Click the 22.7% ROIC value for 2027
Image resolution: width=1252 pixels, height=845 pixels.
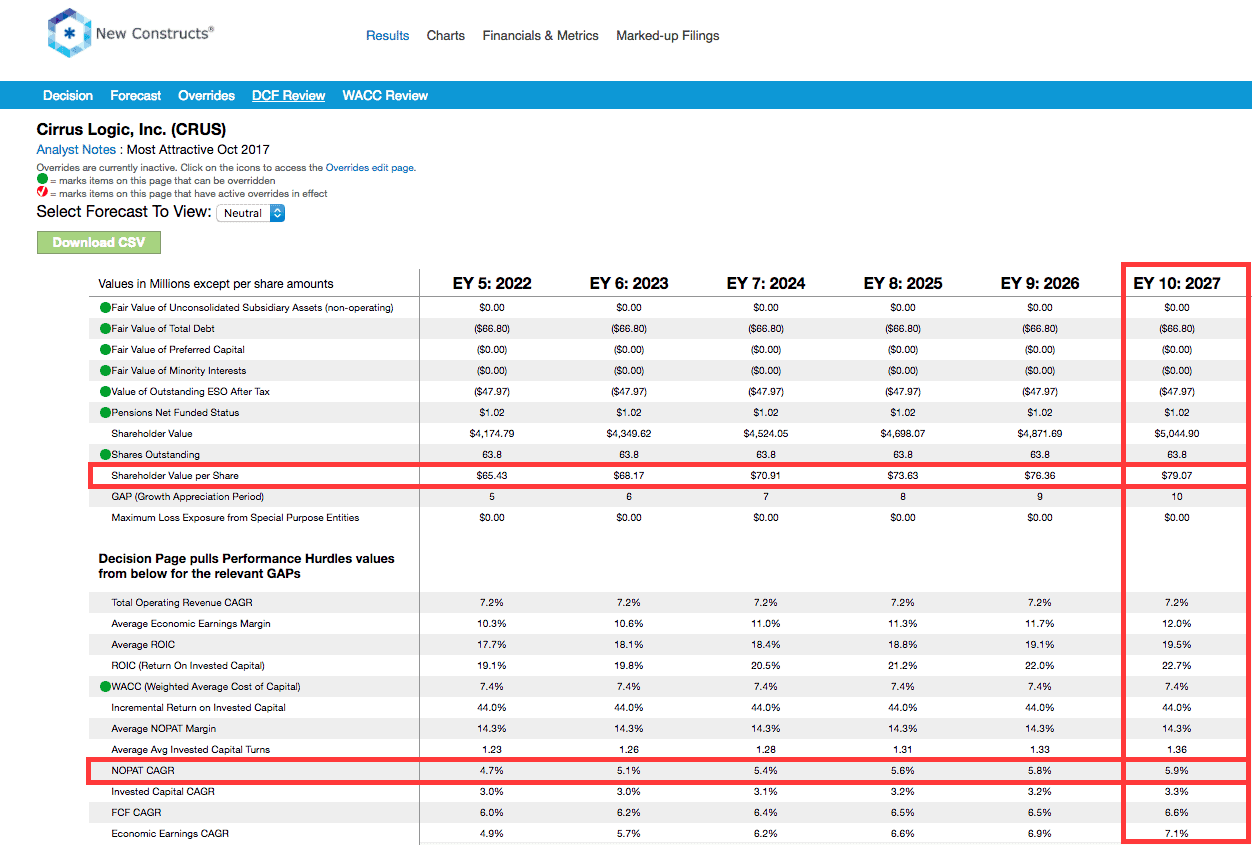click(x=1176, y=666)
